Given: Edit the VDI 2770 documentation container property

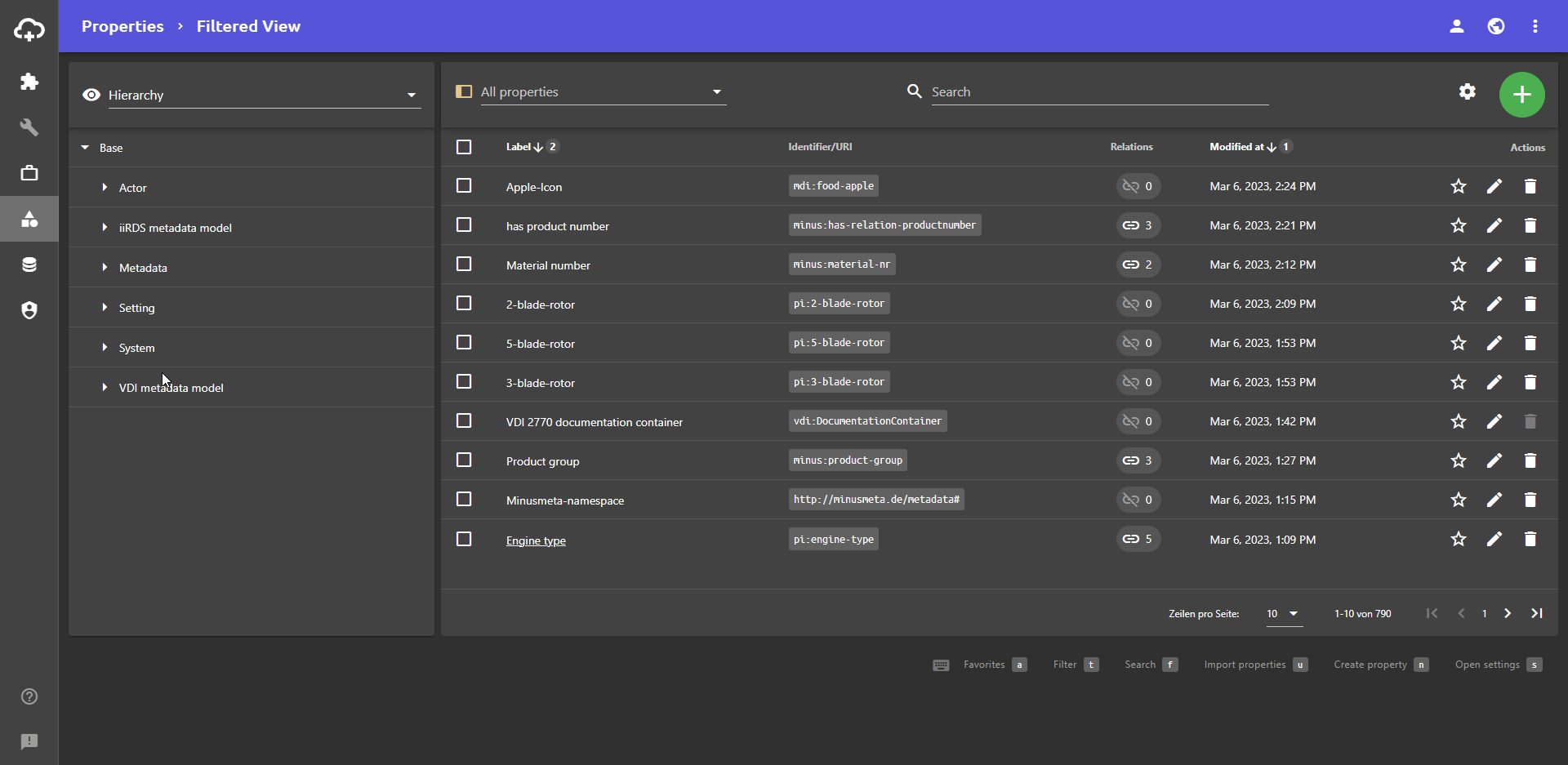Looking at the screenshot, I should coord(1494,421).
